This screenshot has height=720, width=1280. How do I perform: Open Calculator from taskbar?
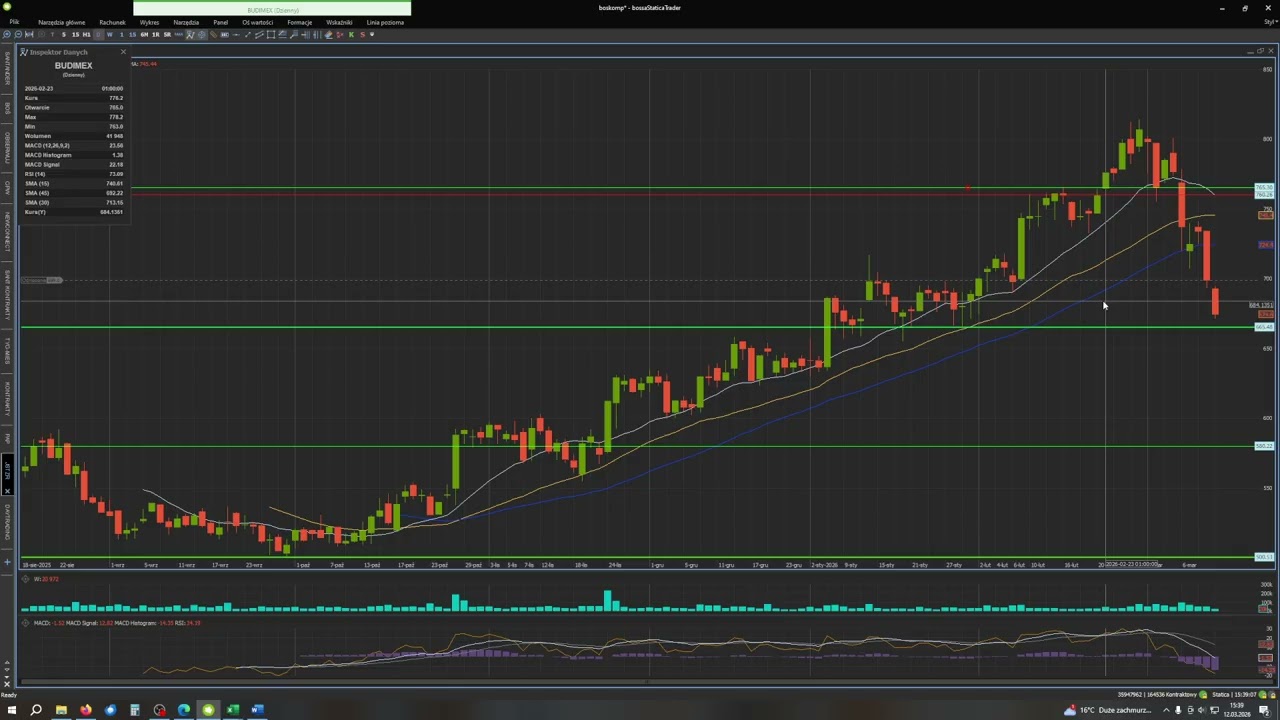(134, 710)
